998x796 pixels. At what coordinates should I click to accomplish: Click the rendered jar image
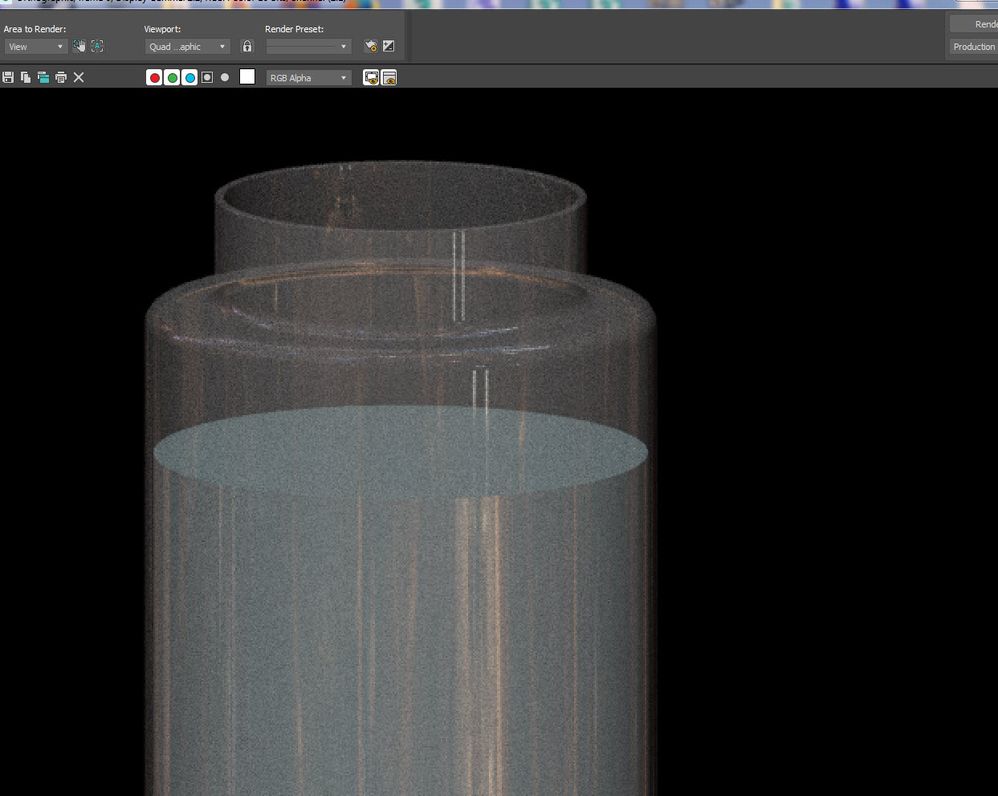coord(401,477)
